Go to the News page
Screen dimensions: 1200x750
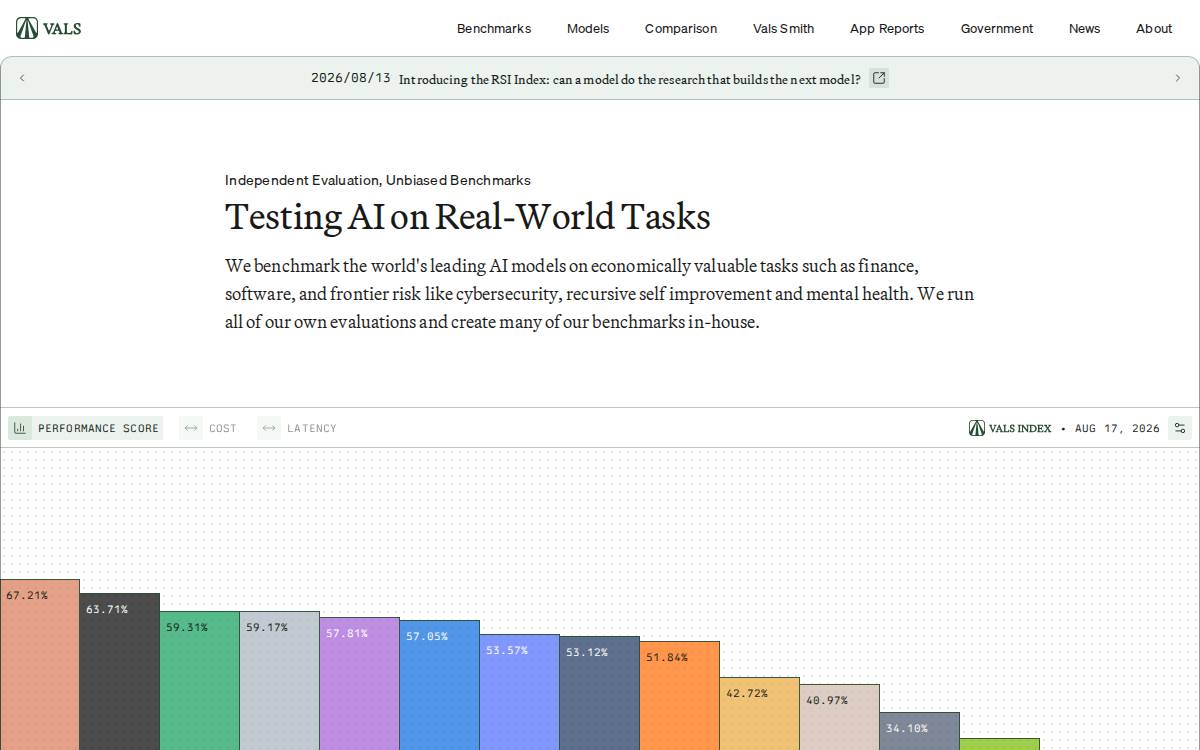pos(1084,28)
